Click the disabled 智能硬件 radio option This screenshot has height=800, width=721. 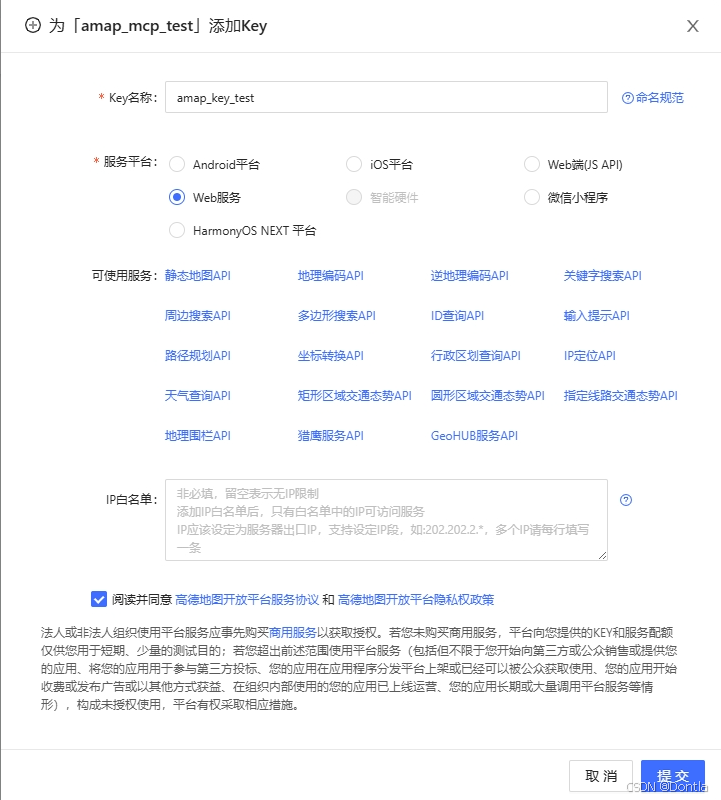[x=354, y=197]
